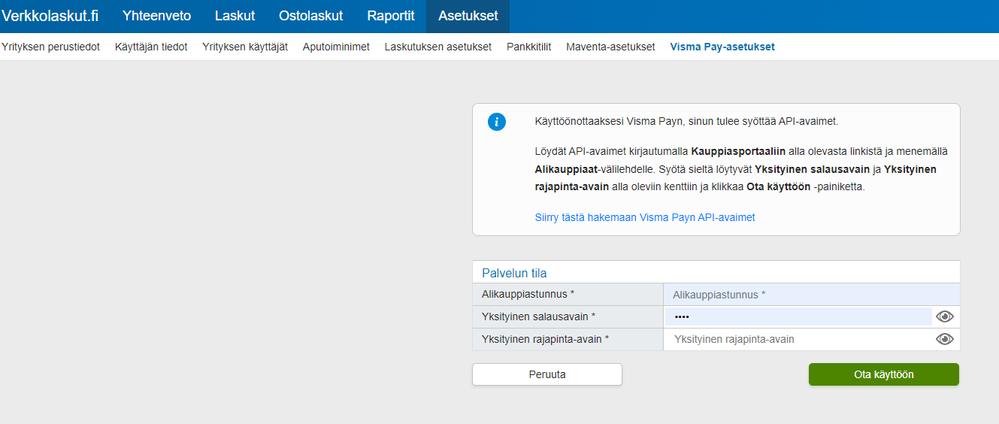The width and height of the screenshot is (999, 424).
Task: Click the green Ota käyttöön button
Action: point(883,374)
